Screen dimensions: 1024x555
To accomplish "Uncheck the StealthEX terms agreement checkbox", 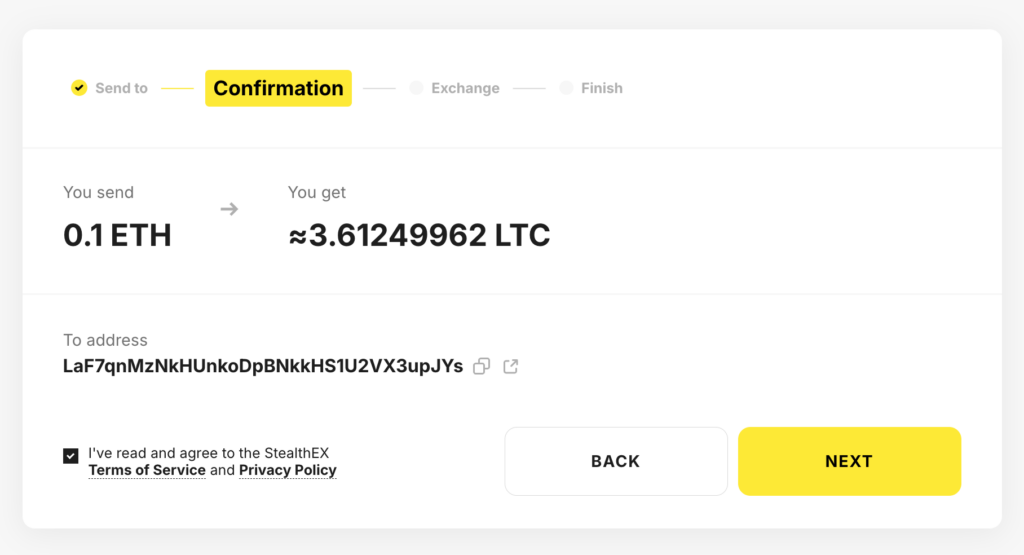I will click(x=71, y=456).
